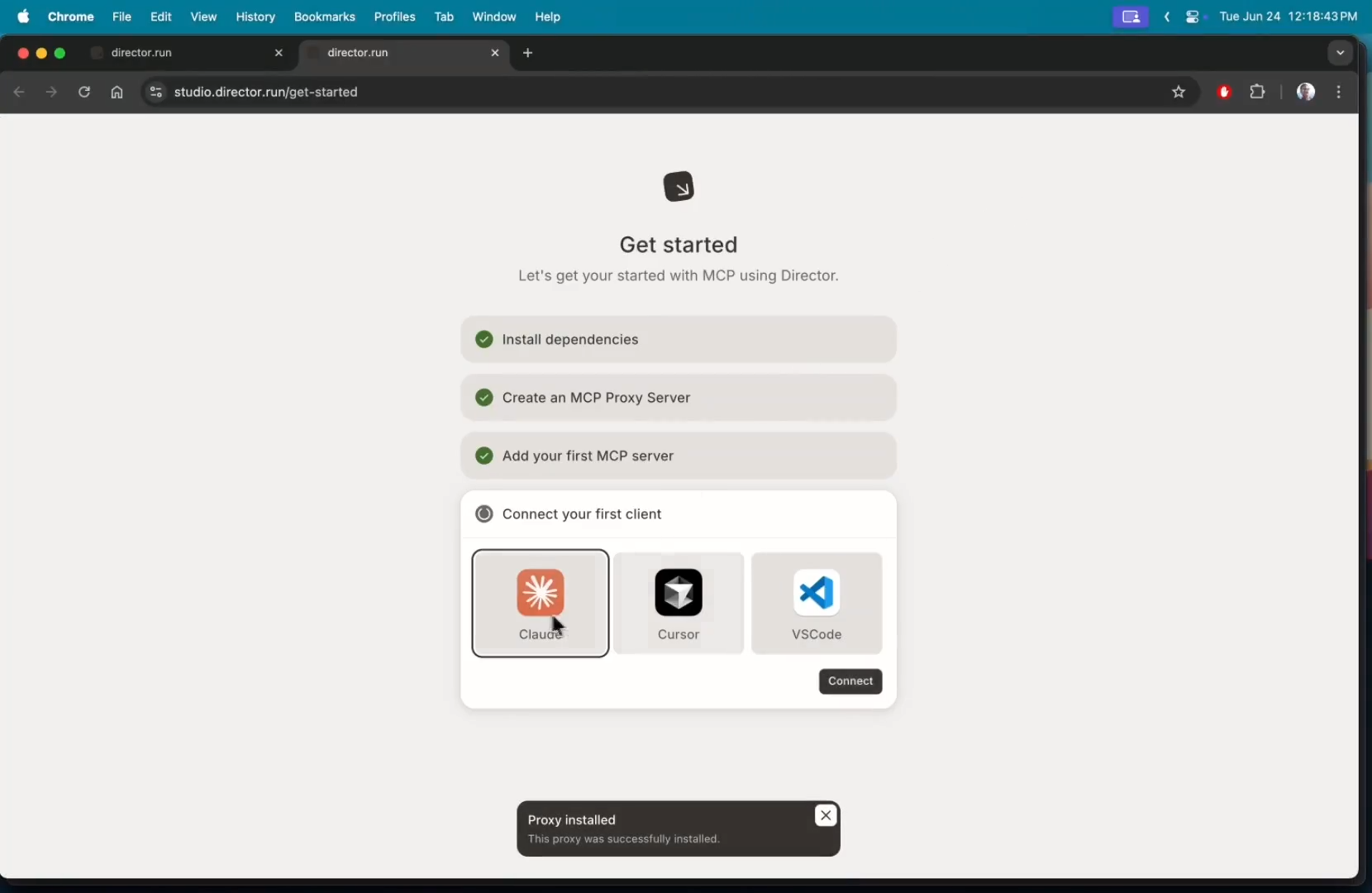Bookmark this page with the star icon
Image resolution: width=1372 pixels, height=893 pixels.
coord(1179,93)
